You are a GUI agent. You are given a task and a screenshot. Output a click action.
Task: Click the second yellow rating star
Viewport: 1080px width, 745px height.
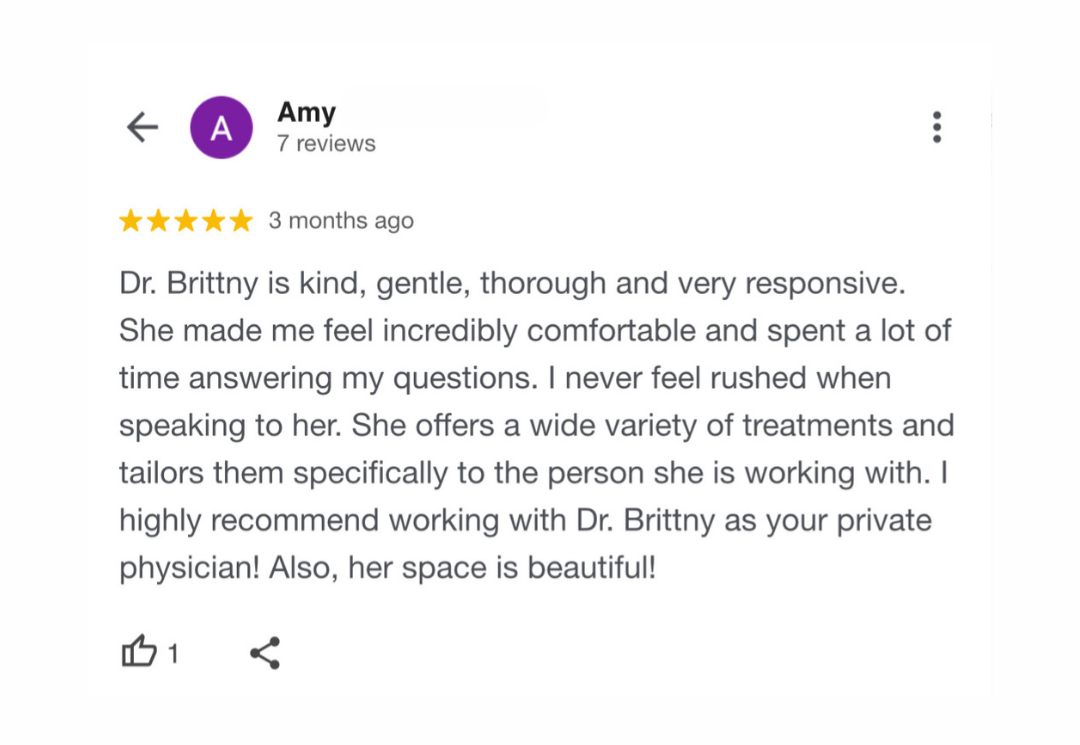[158, 221]
